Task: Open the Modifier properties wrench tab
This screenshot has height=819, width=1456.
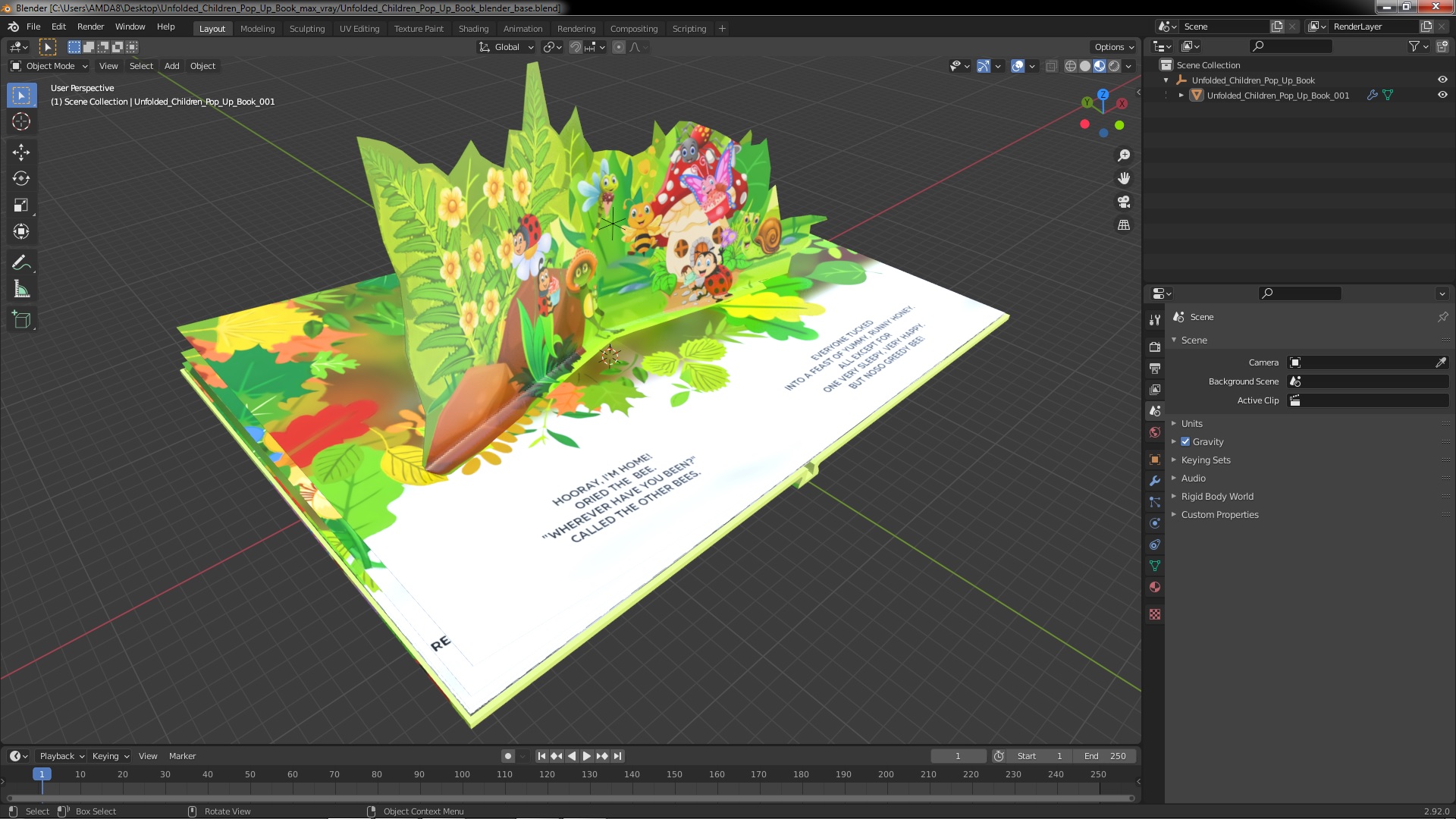Action: pos(1155,481)
